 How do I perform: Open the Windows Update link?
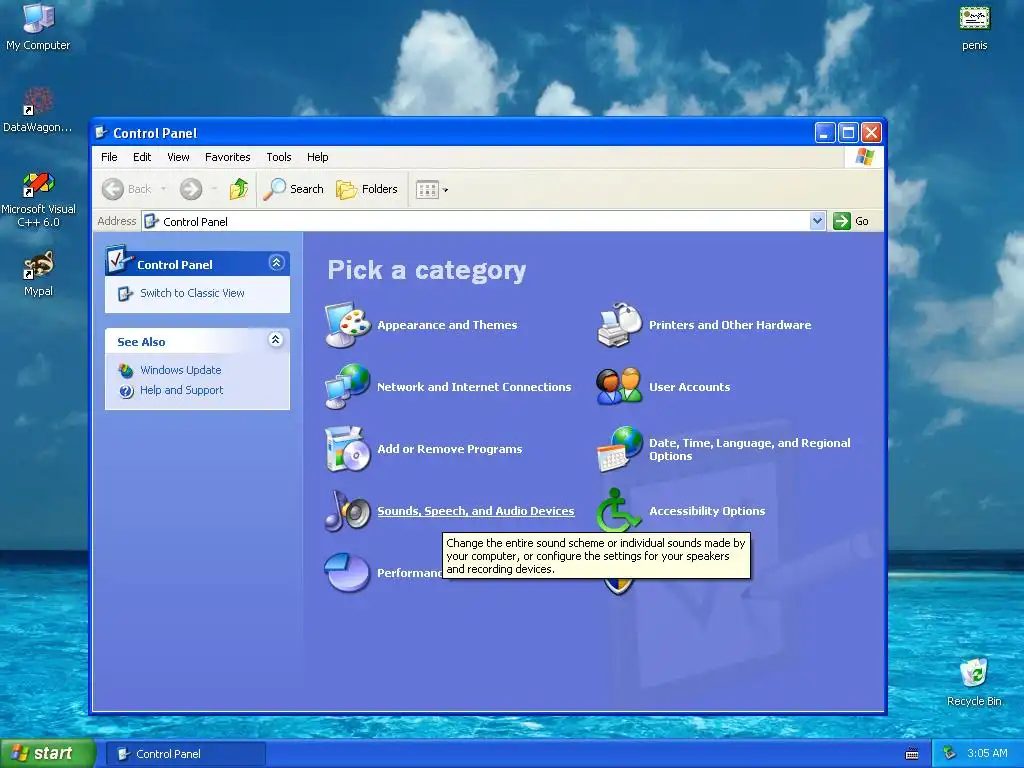point(181,370)
